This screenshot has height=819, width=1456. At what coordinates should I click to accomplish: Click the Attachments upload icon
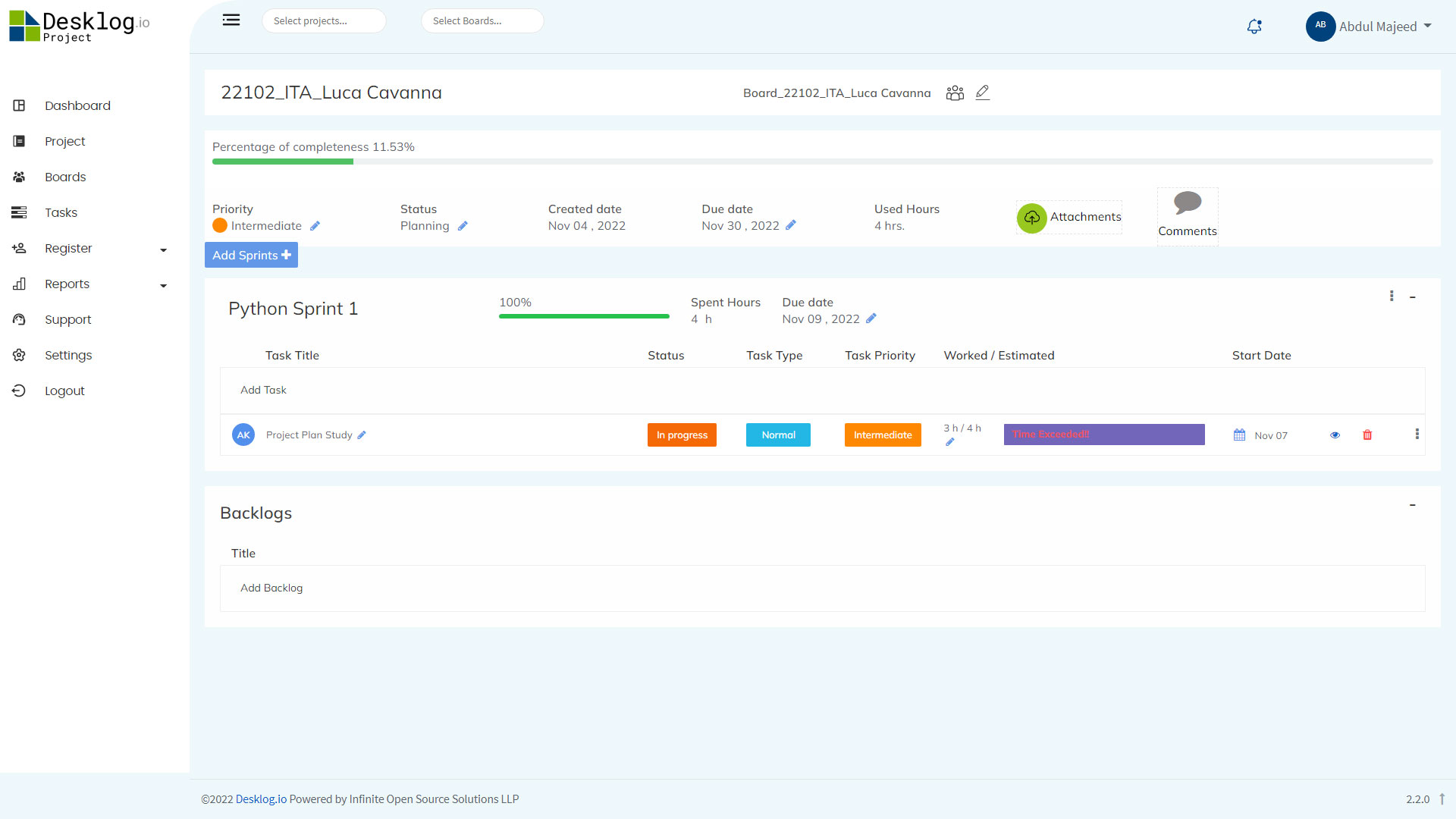click(1031, 218)
